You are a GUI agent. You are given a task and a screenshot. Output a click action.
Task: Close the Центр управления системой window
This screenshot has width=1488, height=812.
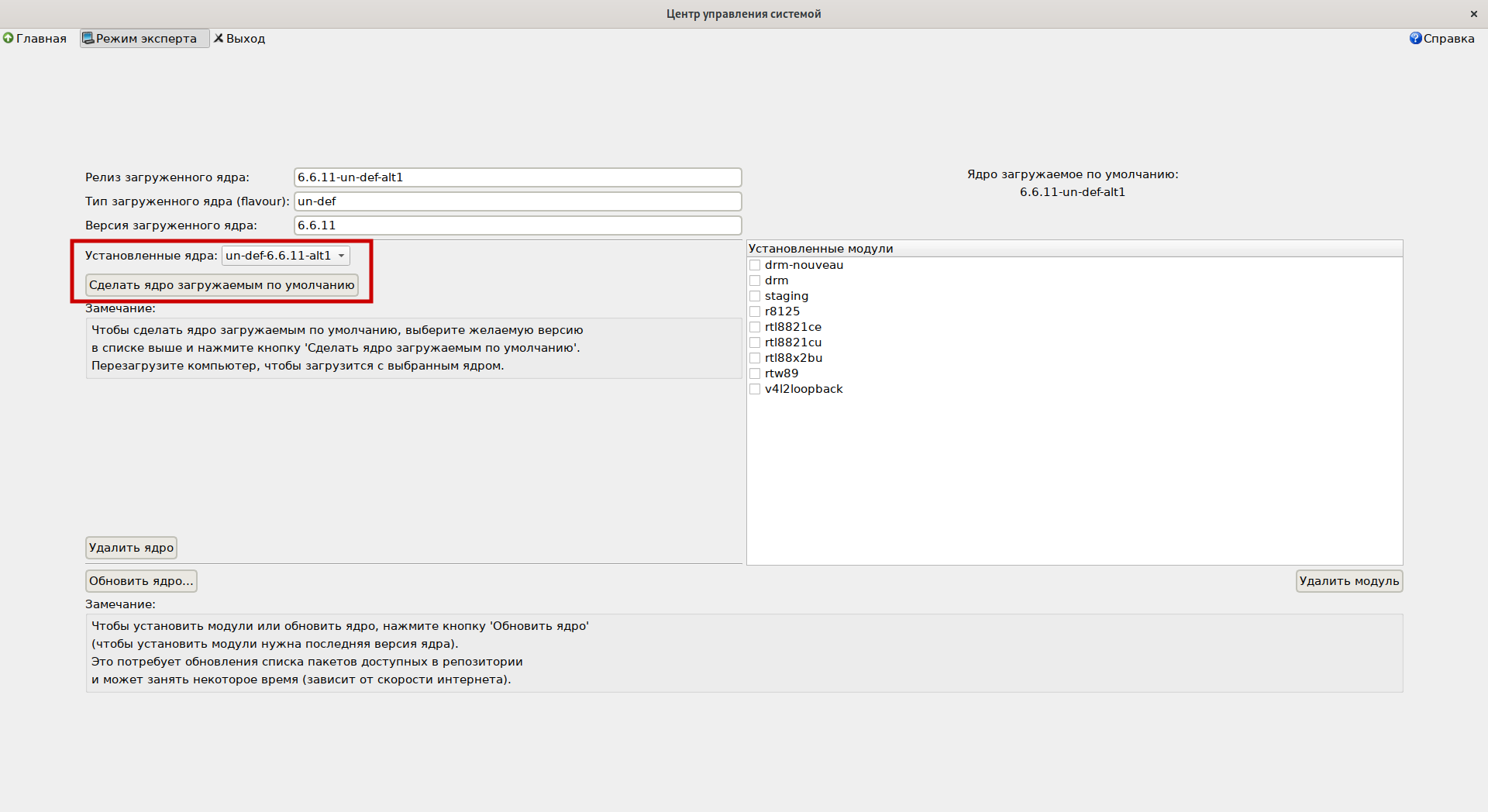coord(1473,14)
